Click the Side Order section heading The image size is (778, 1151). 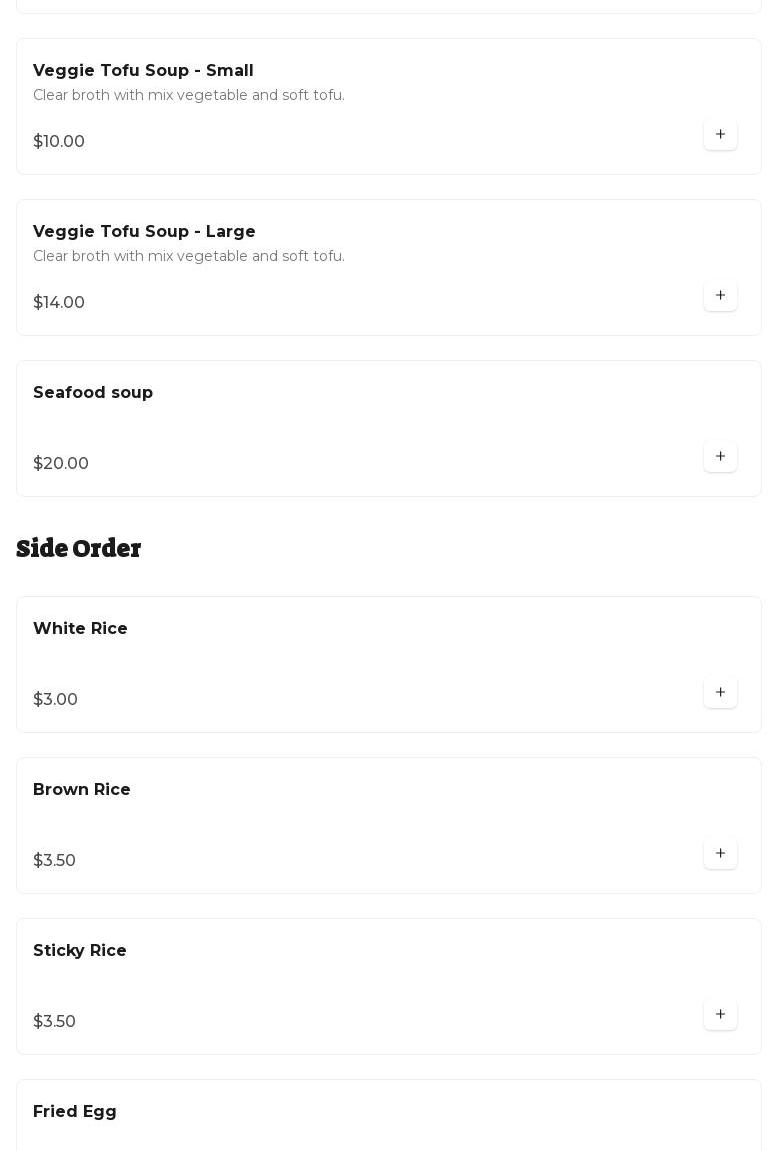coord(79,549)
